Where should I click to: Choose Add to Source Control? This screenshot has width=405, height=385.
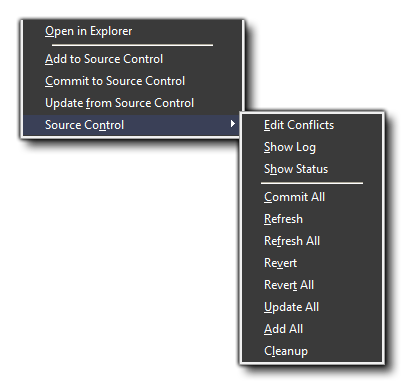[132, 59]
